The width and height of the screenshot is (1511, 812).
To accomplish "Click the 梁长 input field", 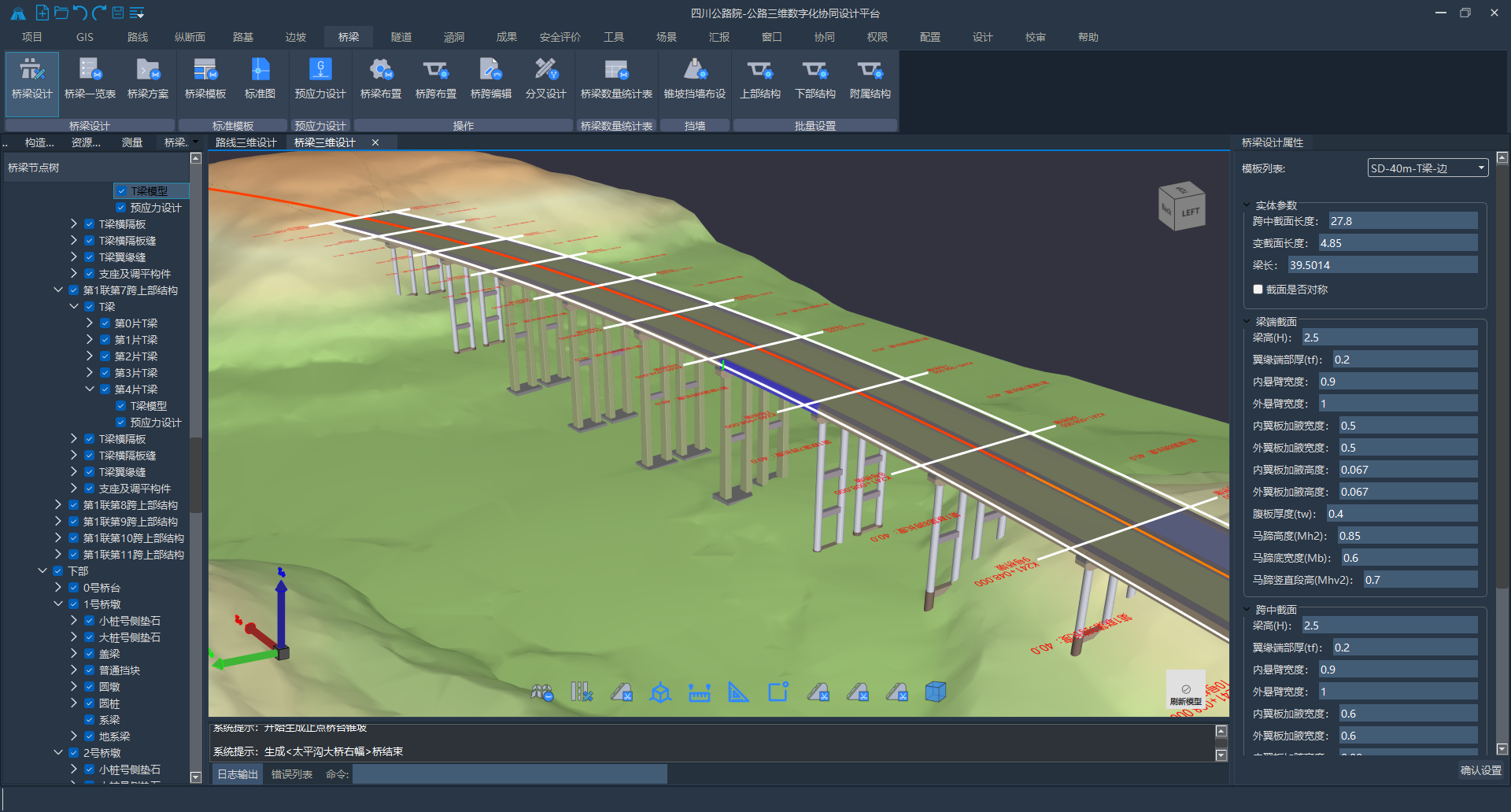I will pos(1382,265).
